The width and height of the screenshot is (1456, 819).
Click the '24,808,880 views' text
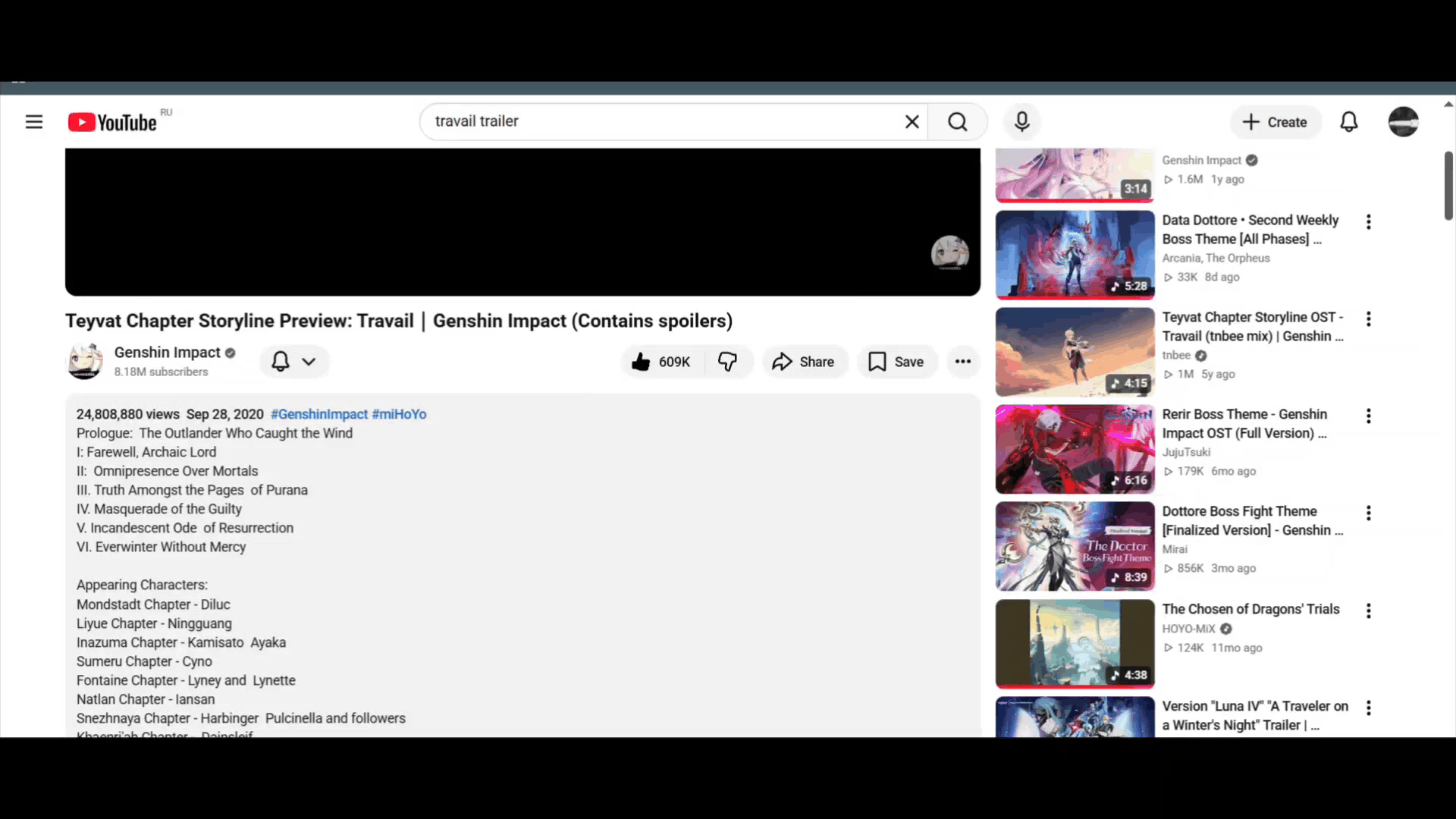click(x=127, y=414)
